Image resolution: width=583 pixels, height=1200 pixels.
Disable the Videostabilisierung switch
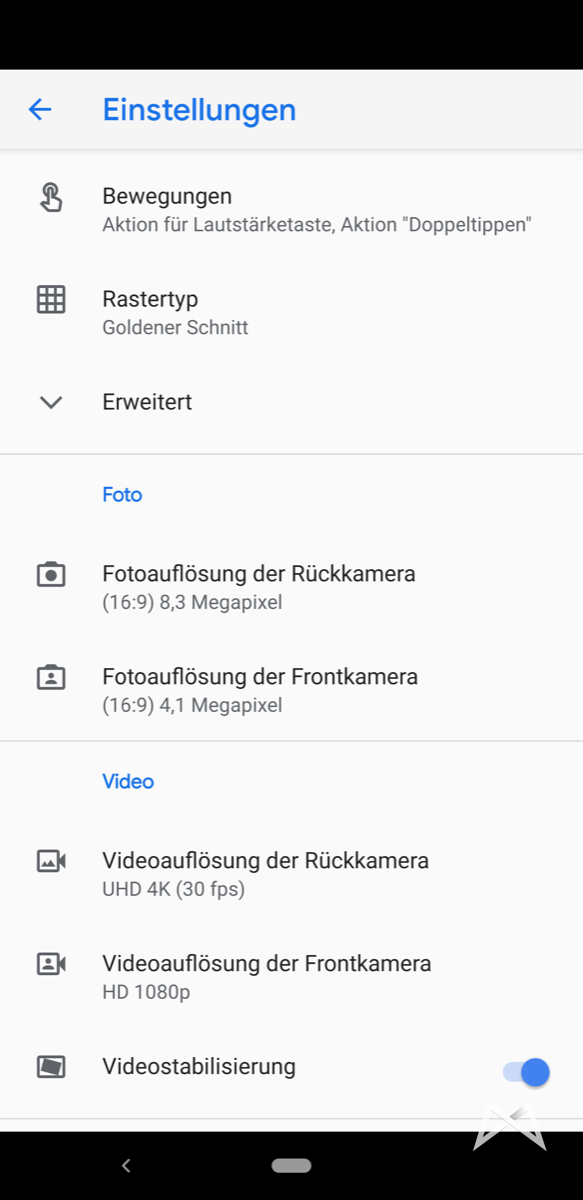[526, 1072]
